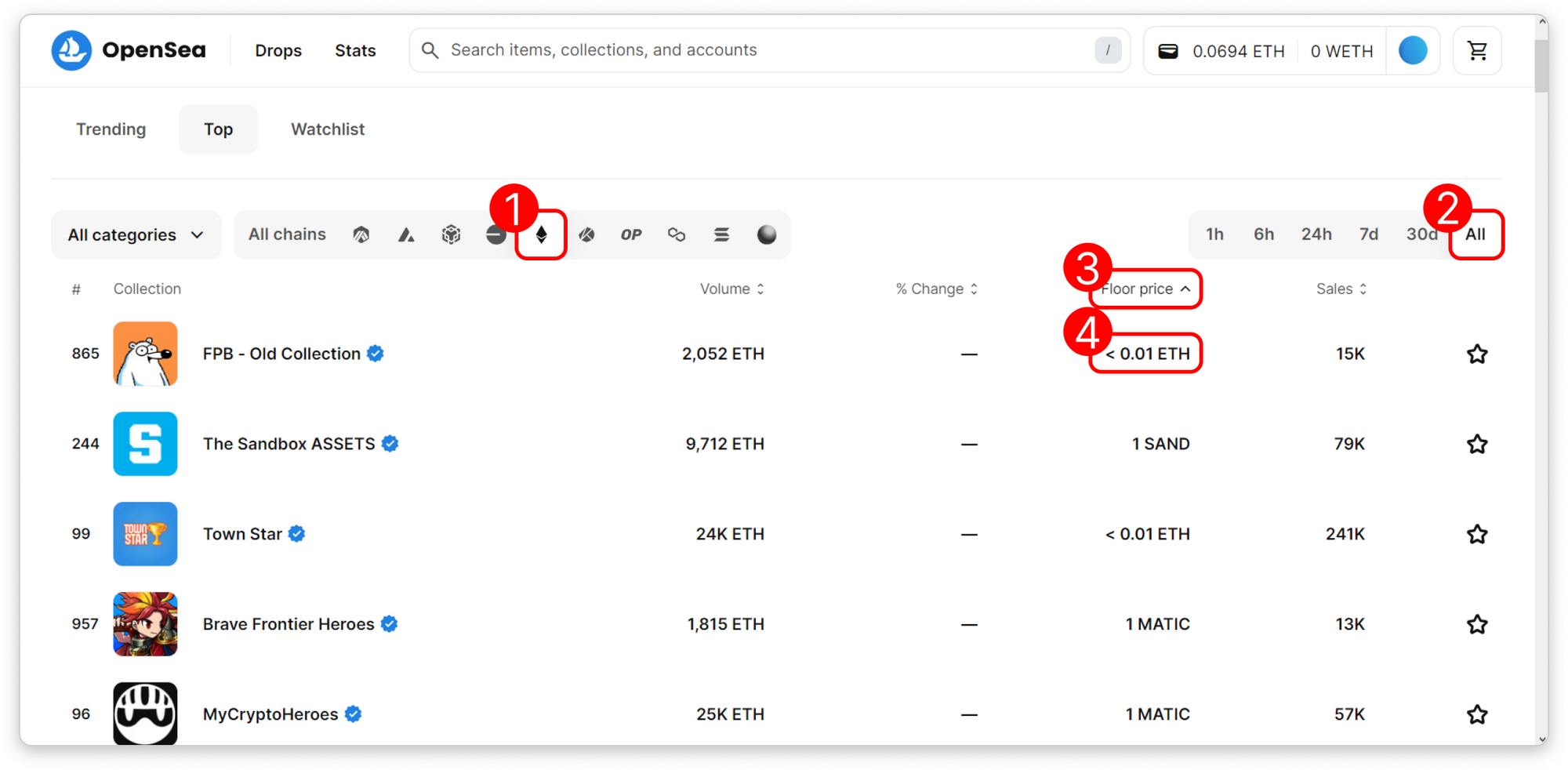Image resolution: width=1568 pixels, height=770 pixels.
Task: Open The Sandbox ASSETS collection
Action: click(289, 445)
